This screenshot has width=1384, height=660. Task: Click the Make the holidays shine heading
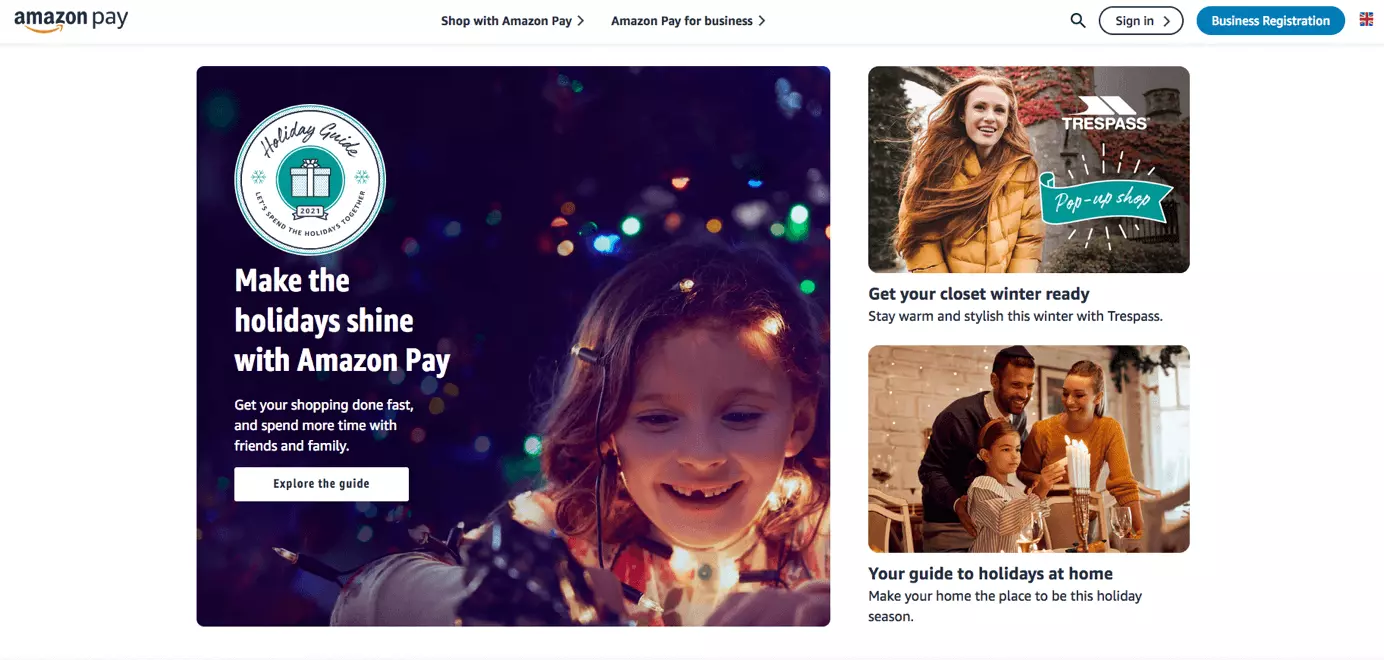342,320
